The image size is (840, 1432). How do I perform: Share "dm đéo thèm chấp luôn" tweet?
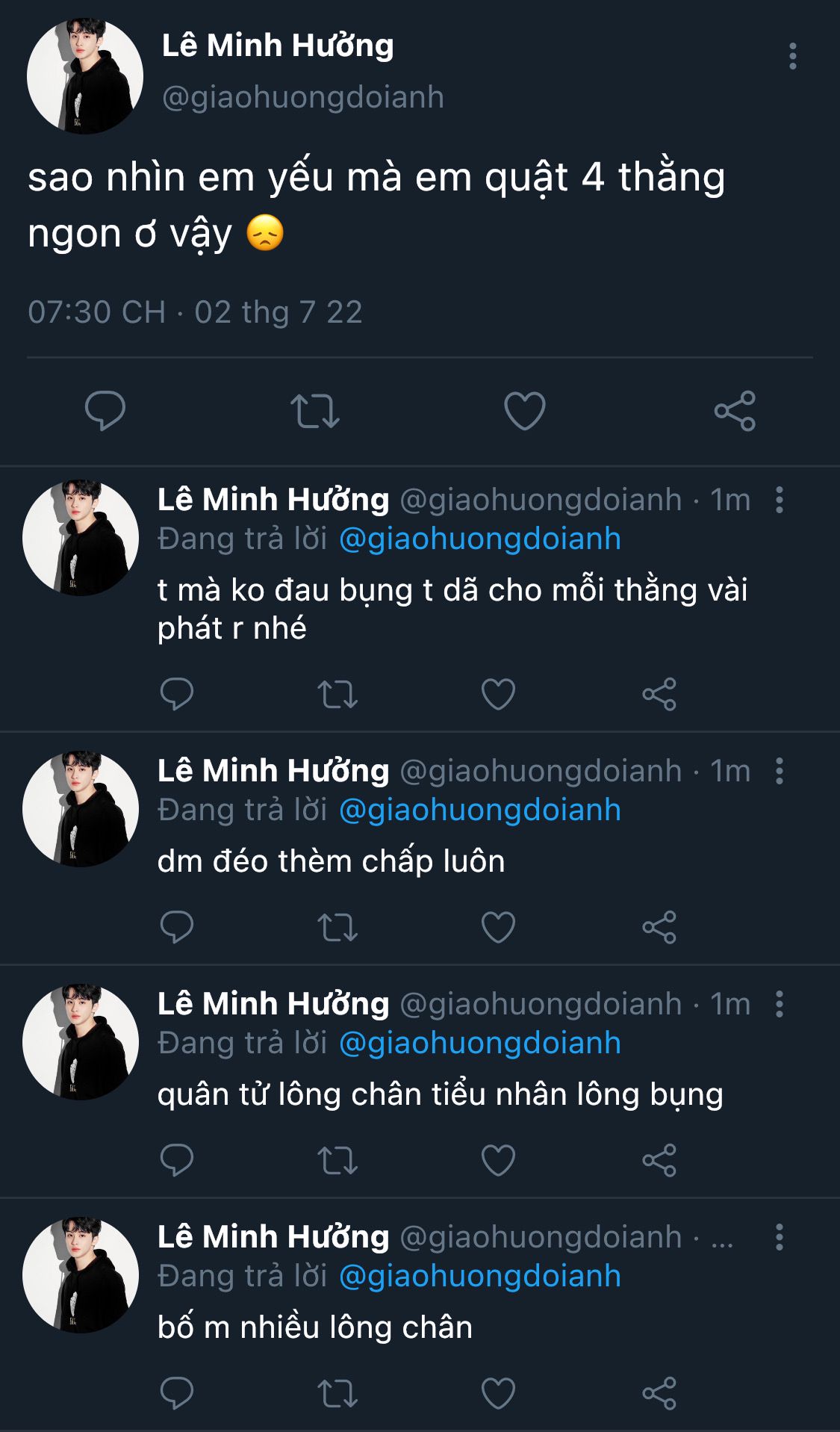pos(659,927)
